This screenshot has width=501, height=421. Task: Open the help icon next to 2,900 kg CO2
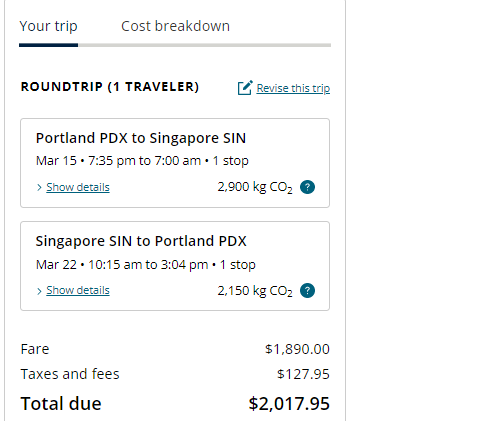click(x=307, y=187)
